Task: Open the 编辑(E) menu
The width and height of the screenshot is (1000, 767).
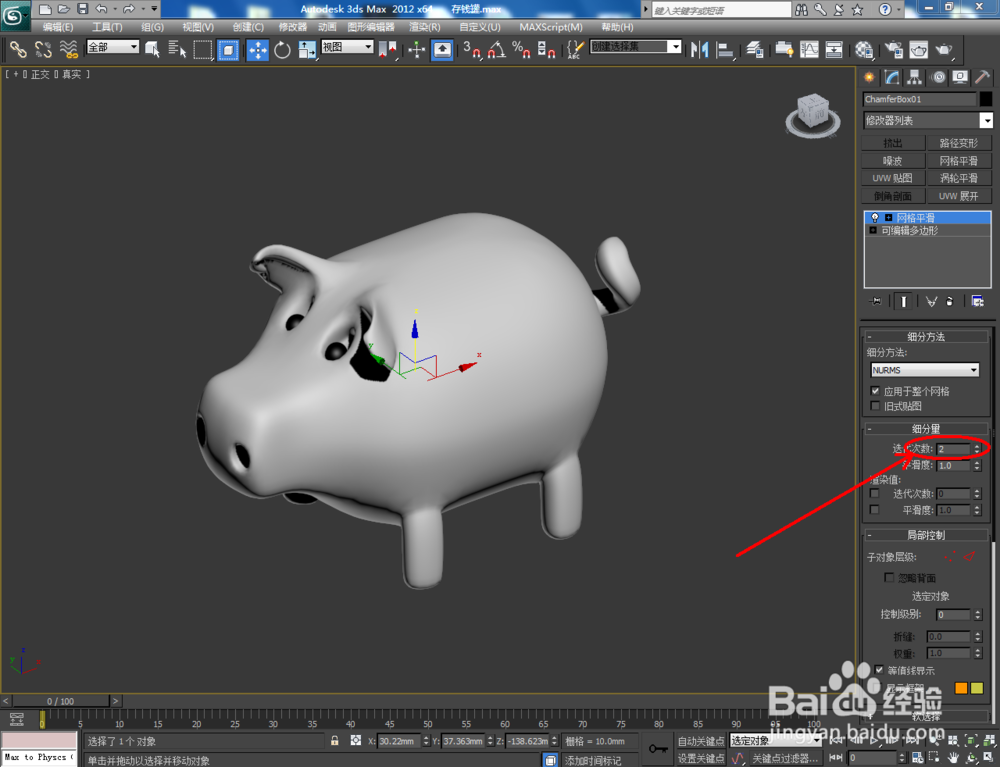Action: [x=57, y=27]
